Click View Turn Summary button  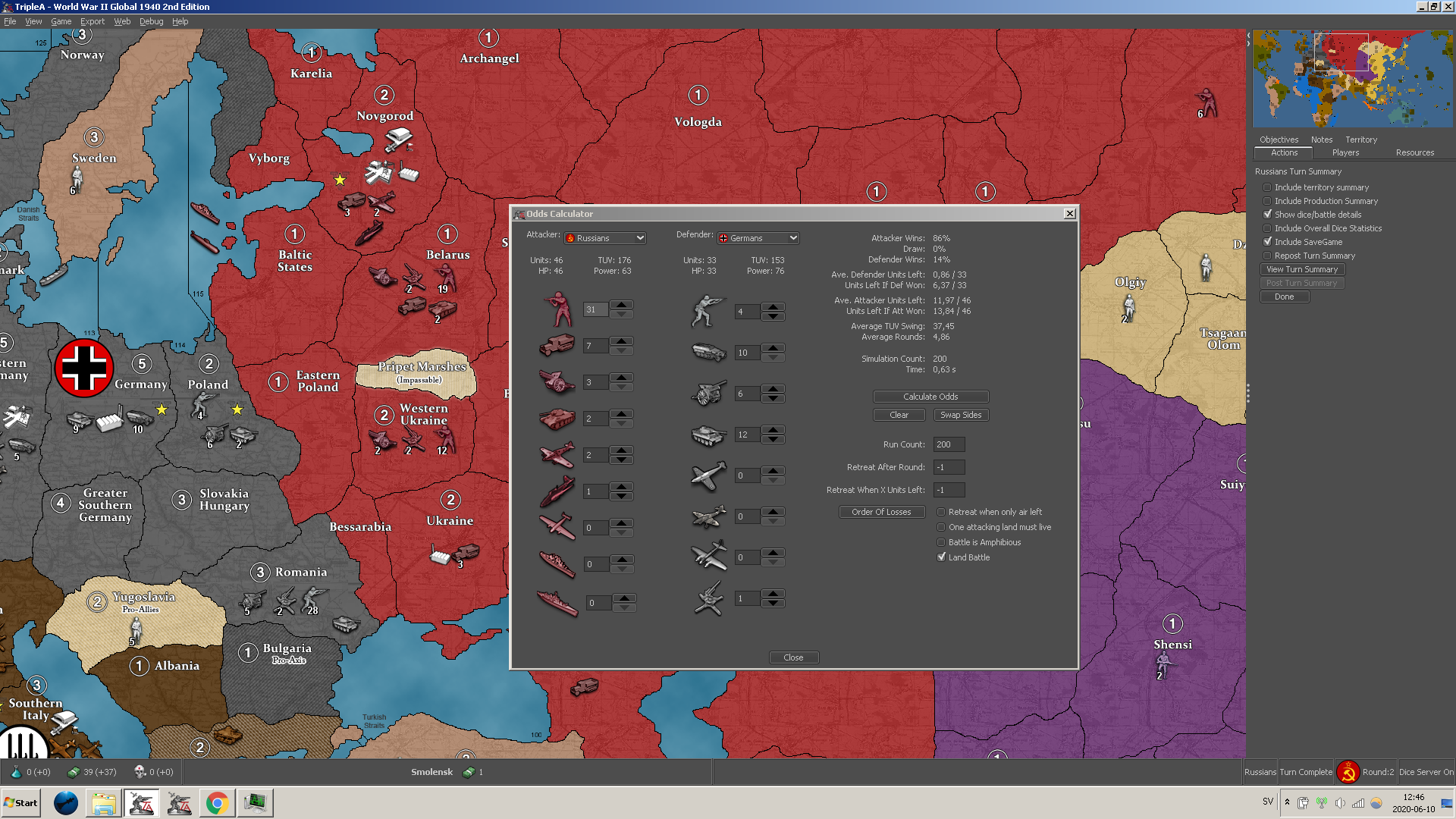click(1302, 269)
